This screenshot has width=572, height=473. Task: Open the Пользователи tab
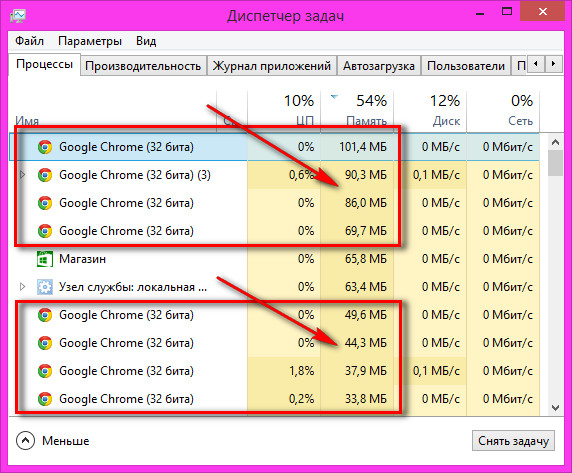click(465, 66)
